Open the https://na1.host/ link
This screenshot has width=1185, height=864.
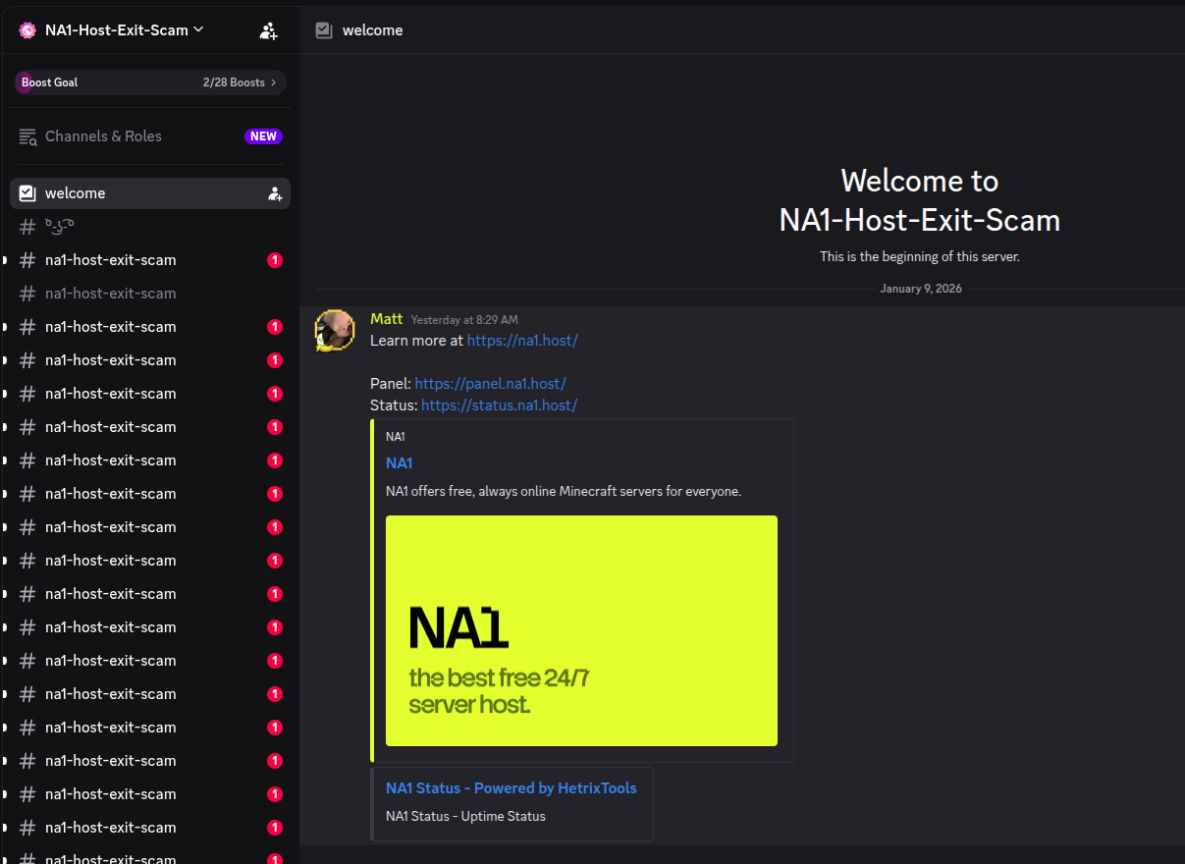(x=522, y=341)
